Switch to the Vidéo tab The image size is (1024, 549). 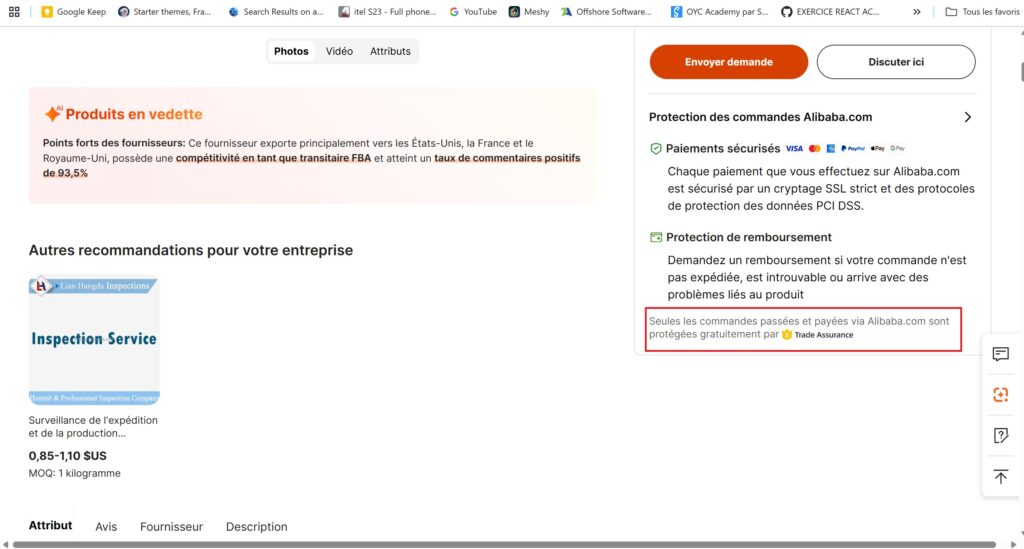pos(339,51)
